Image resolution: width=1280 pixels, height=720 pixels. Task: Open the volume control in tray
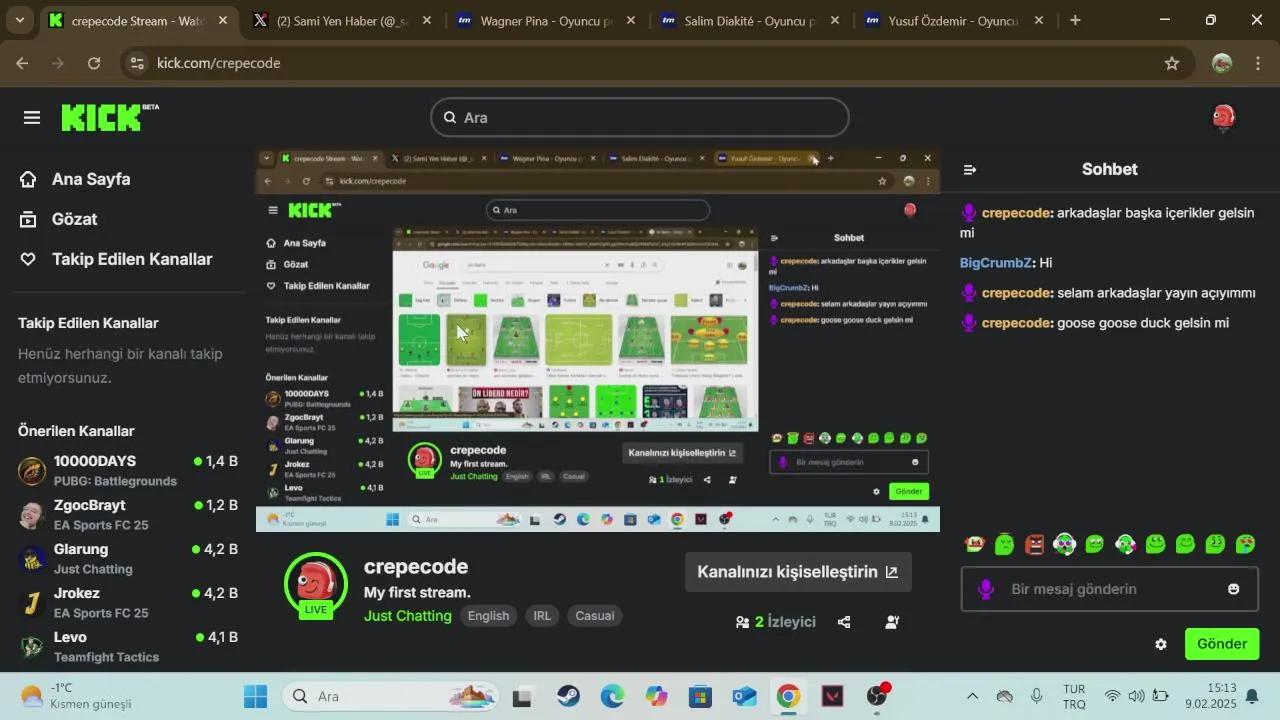1136,696
